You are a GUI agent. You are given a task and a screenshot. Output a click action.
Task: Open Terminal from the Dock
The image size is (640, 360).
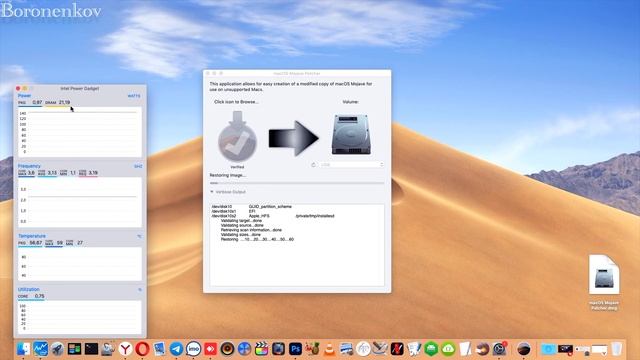[91, 349]
